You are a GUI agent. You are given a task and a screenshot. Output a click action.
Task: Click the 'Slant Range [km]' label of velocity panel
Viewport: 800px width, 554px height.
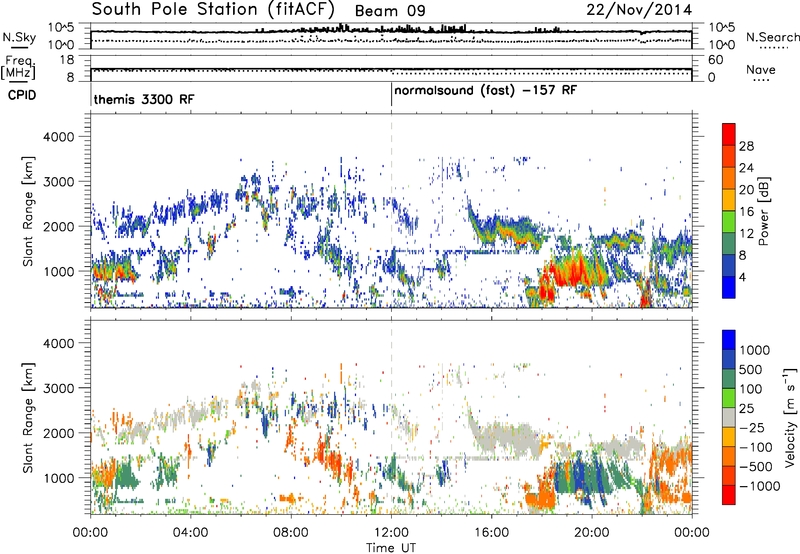(x=28, y=417)
